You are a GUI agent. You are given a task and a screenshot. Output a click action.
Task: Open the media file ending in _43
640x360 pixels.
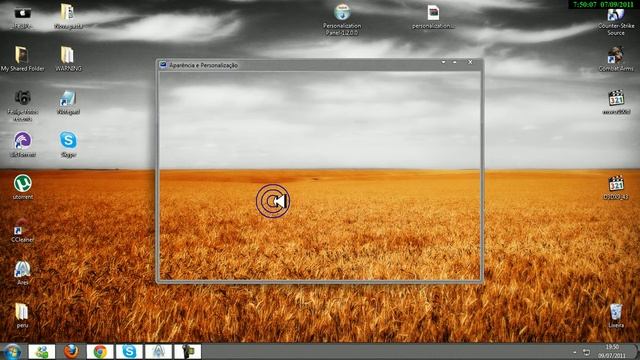click(616, 184)
